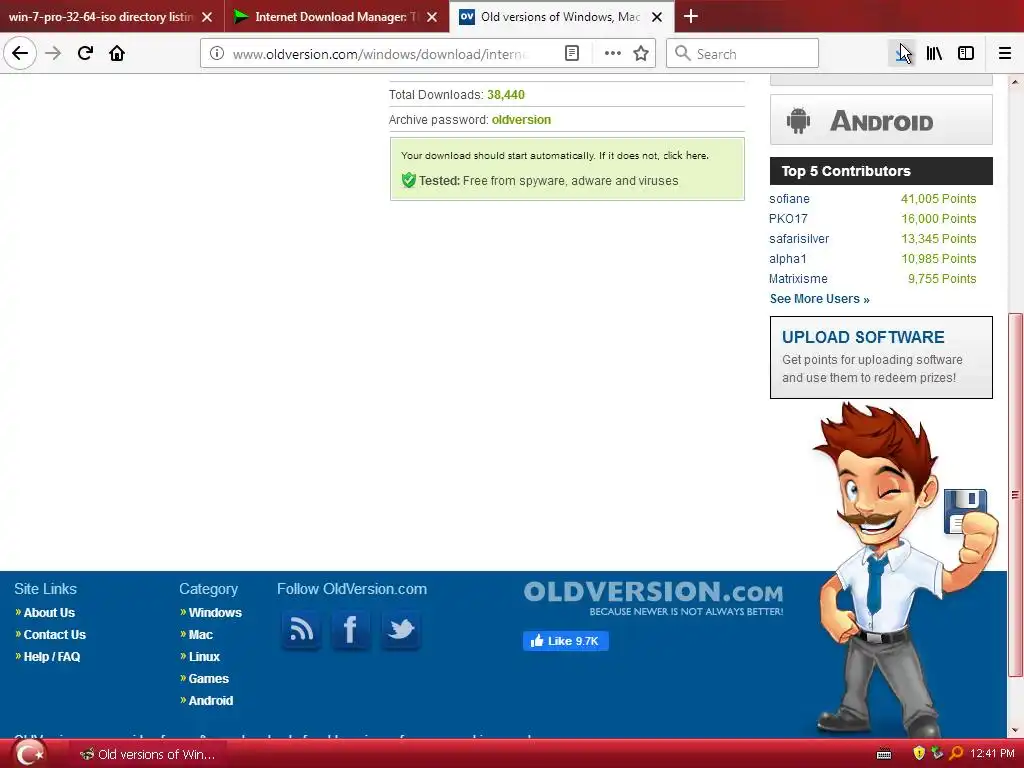This screenshot has height=768, width=1024.
Task: Reload the current page
Action: tap(85, 53)
